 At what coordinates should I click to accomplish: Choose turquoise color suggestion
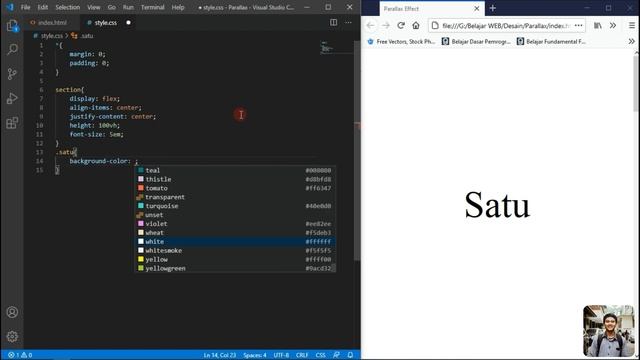(x=235, y=206)
